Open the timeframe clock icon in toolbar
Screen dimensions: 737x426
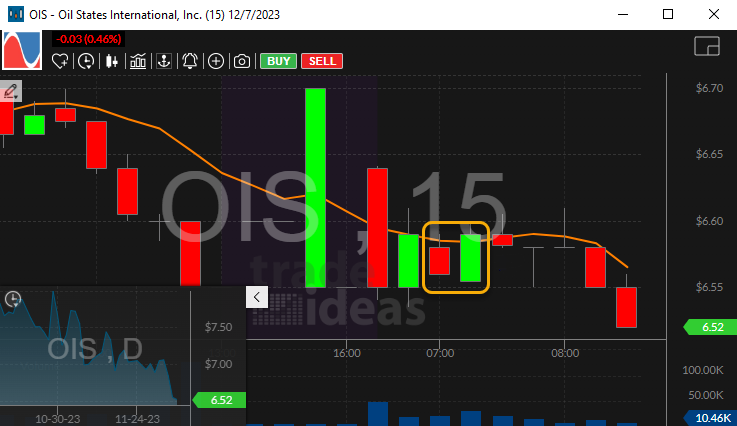(x=86, y=61)
